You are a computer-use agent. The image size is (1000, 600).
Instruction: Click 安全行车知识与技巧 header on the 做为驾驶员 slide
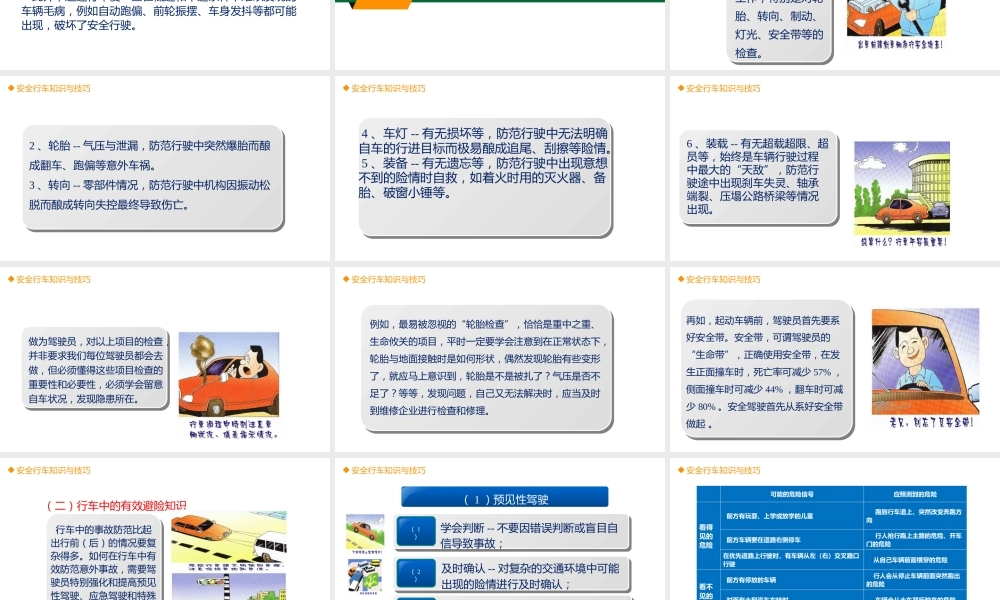(54, 279)
